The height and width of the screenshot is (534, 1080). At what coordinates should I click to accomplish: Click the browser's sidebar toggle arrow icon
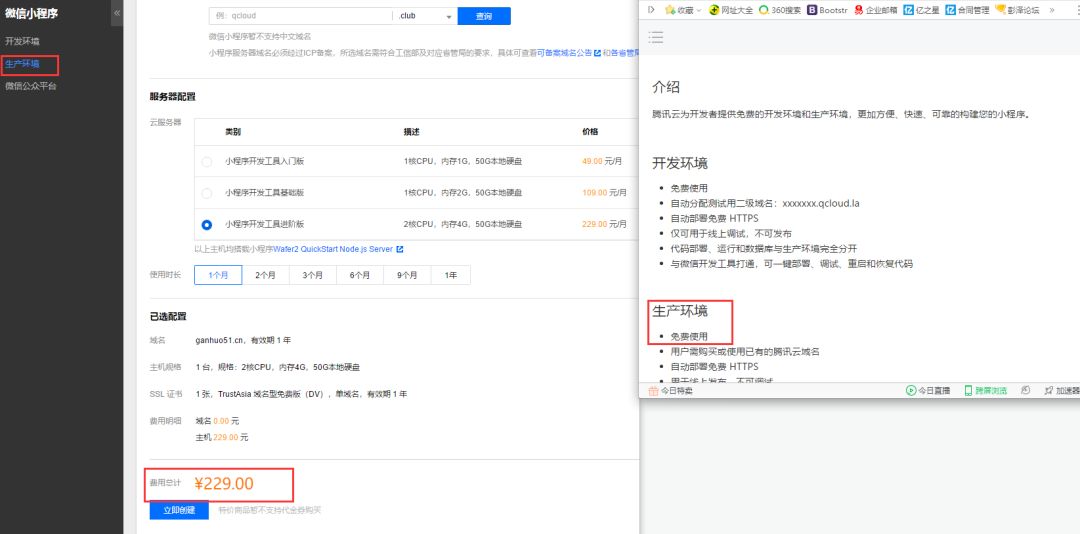[x=652, y=10]
